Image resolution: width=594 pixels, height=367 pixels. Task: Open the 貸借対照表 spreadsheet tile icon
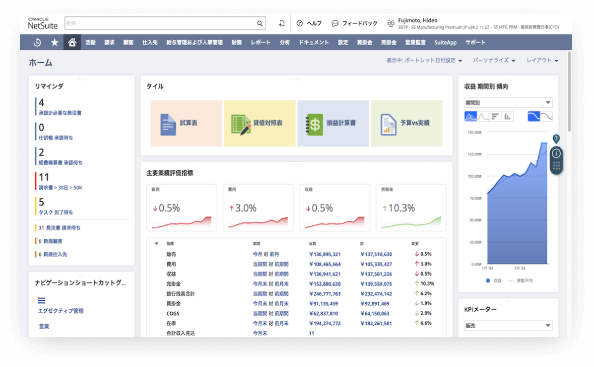[x=241, y=124]
